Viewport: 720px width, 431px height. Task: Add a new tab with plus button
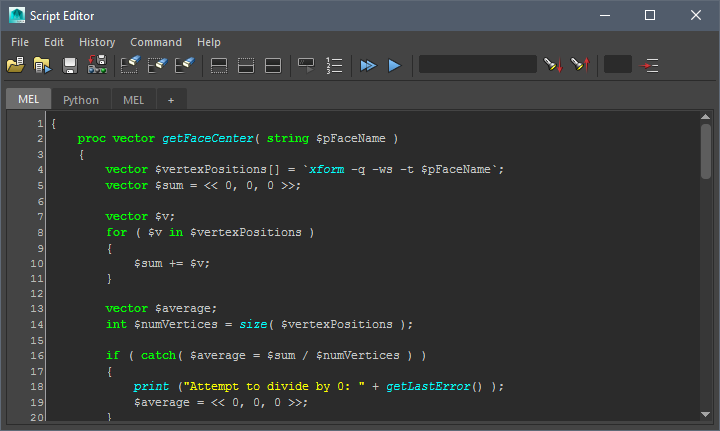click(171, 100)
